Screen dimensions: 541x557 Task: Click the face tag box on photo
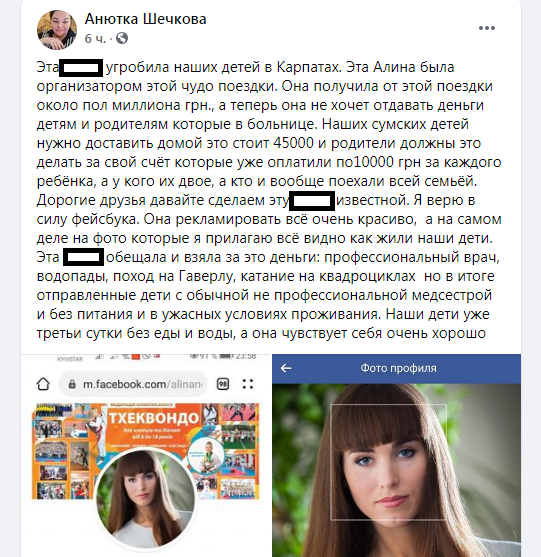click(389, 462)
